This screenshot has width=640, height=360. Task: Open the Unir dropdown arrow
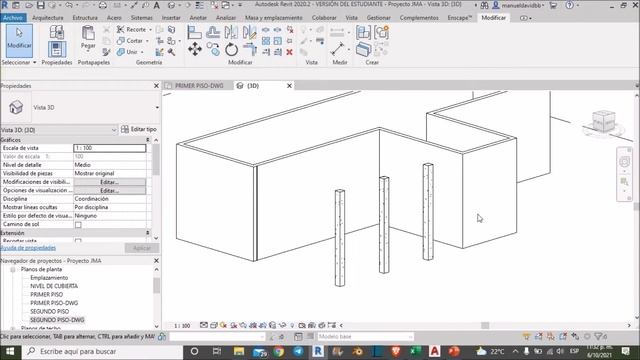(x=142, y=52)
